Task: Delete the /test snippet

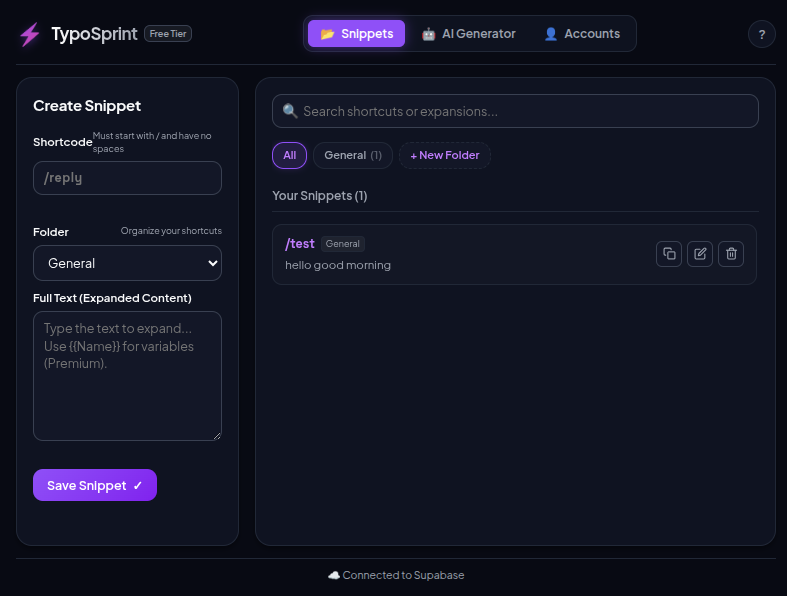Action: (731, 254)
